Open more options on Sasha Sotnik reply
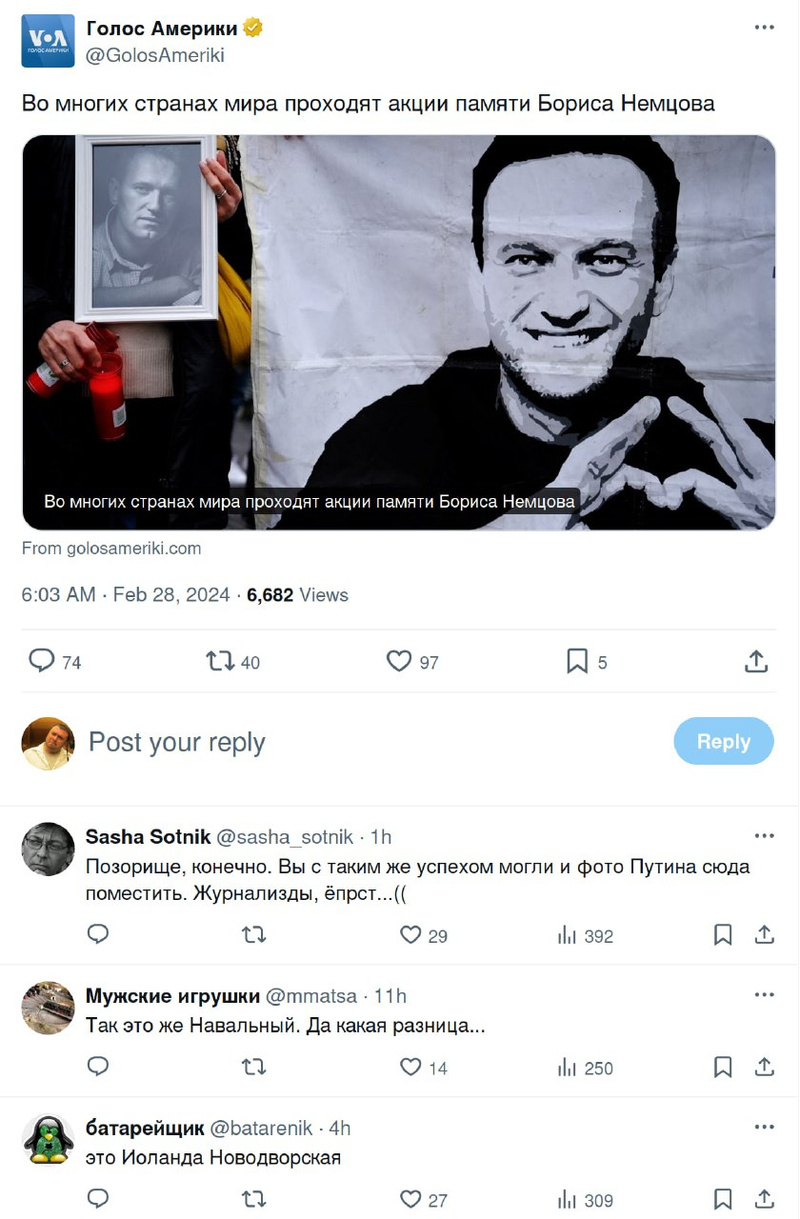This screenshot has height=1219, width=800. (x=764, y=836)
